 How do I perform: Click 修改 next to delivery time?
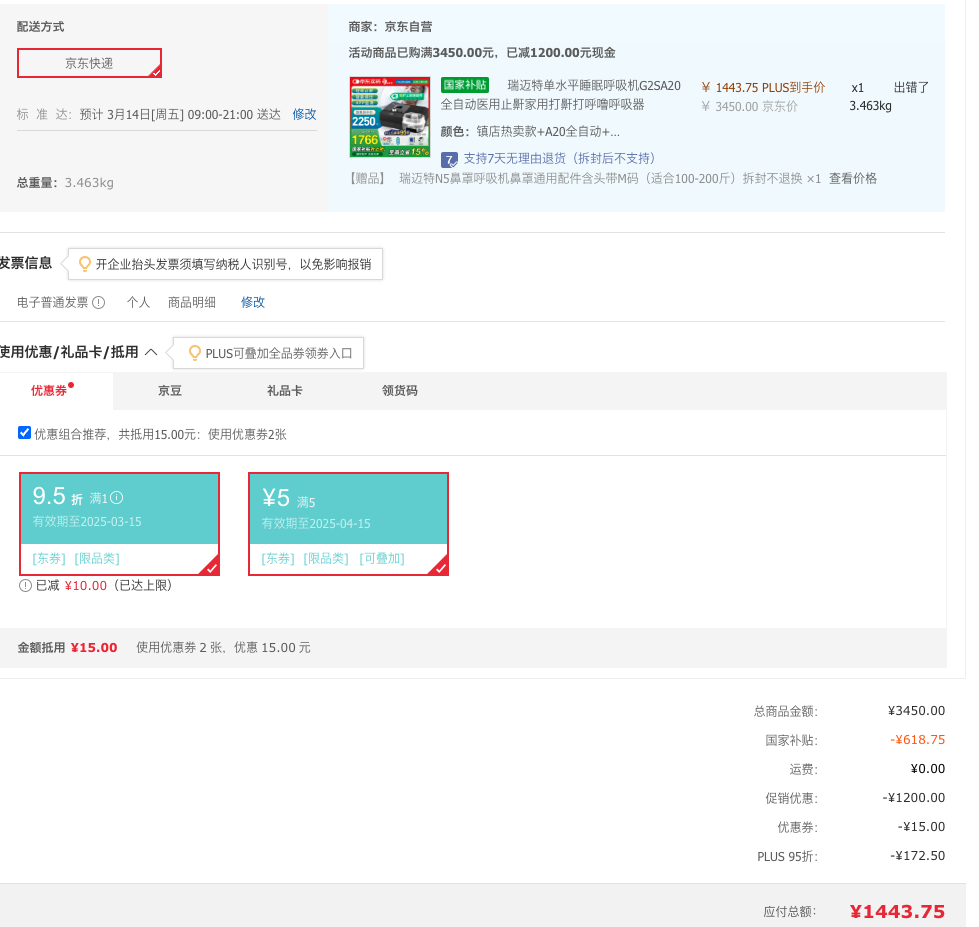(305, 114)
